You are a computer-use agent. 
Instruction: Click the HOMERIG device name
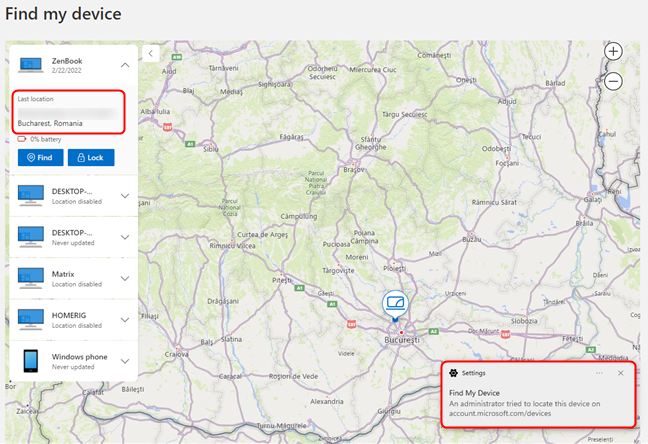tap(69, 315)
